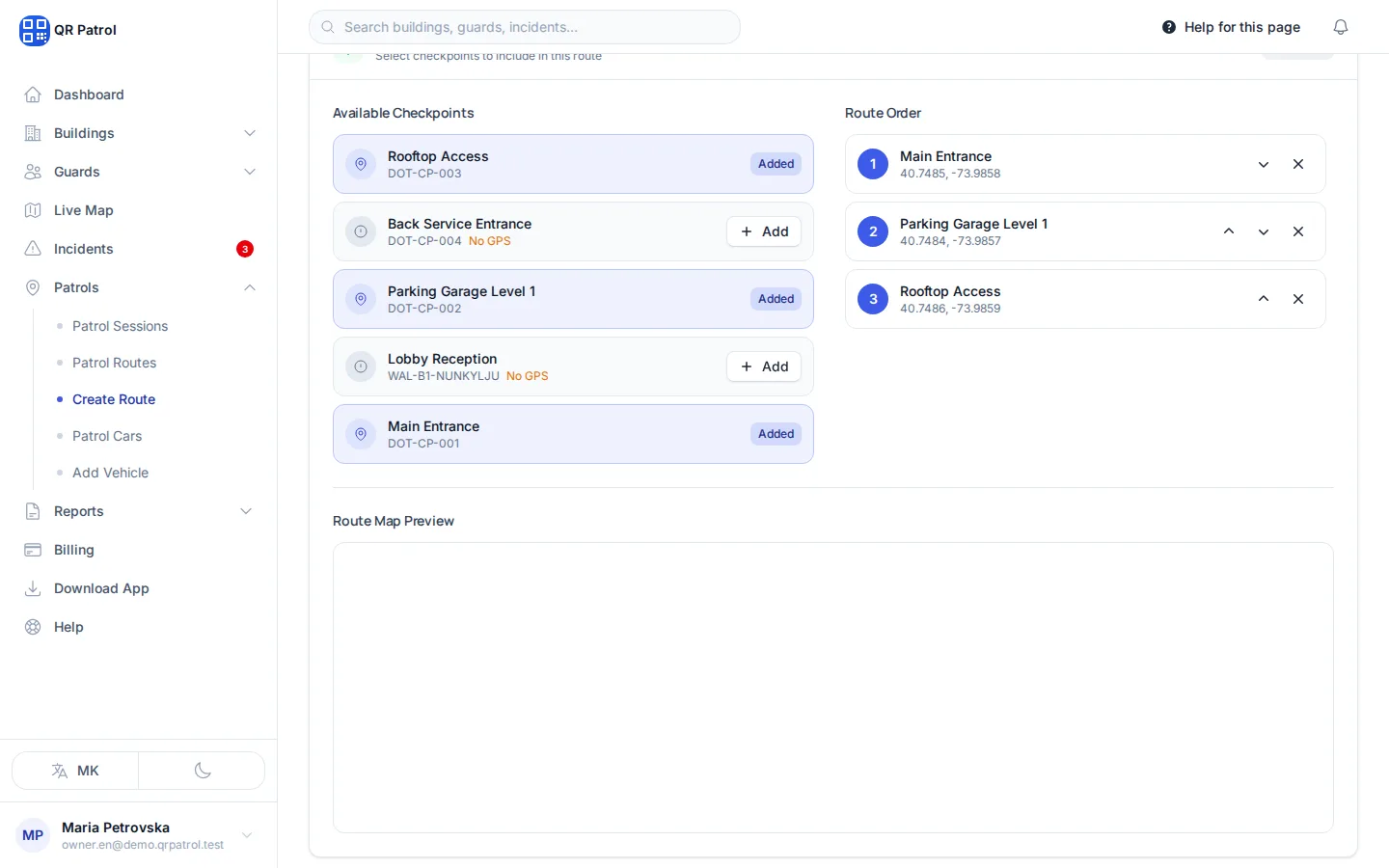Focus the search buildings, guards, incidents field
The image size is (1389, 868).
tap(525, 27)
